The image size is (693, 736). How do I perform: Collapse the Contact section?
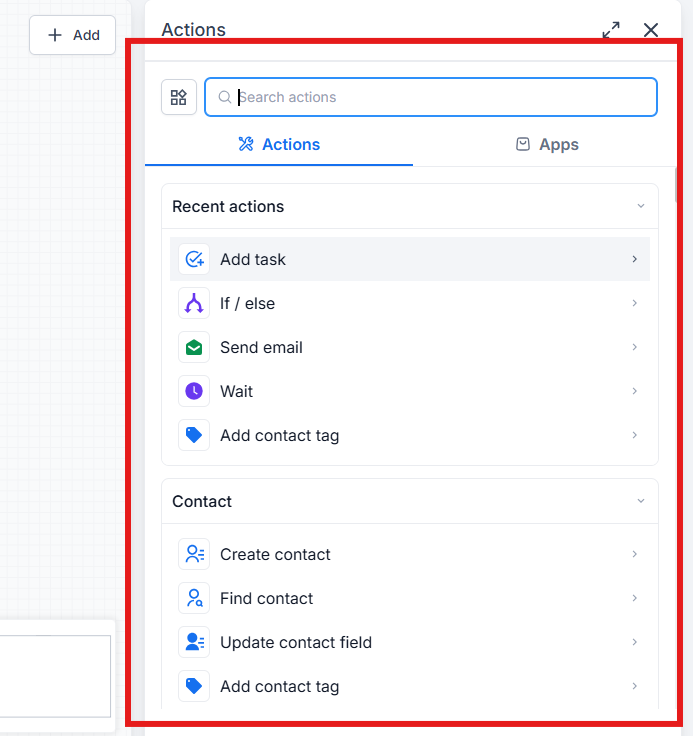[x=640, y=501]
